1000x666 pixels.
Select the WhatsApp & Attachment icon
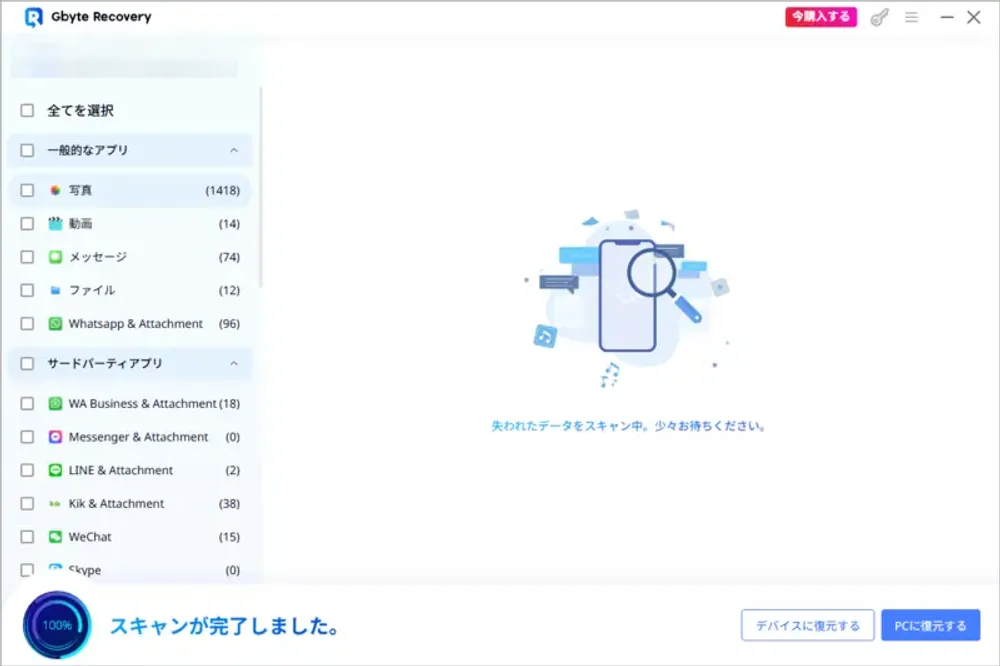pyautogui.click(x=53, y=323)
